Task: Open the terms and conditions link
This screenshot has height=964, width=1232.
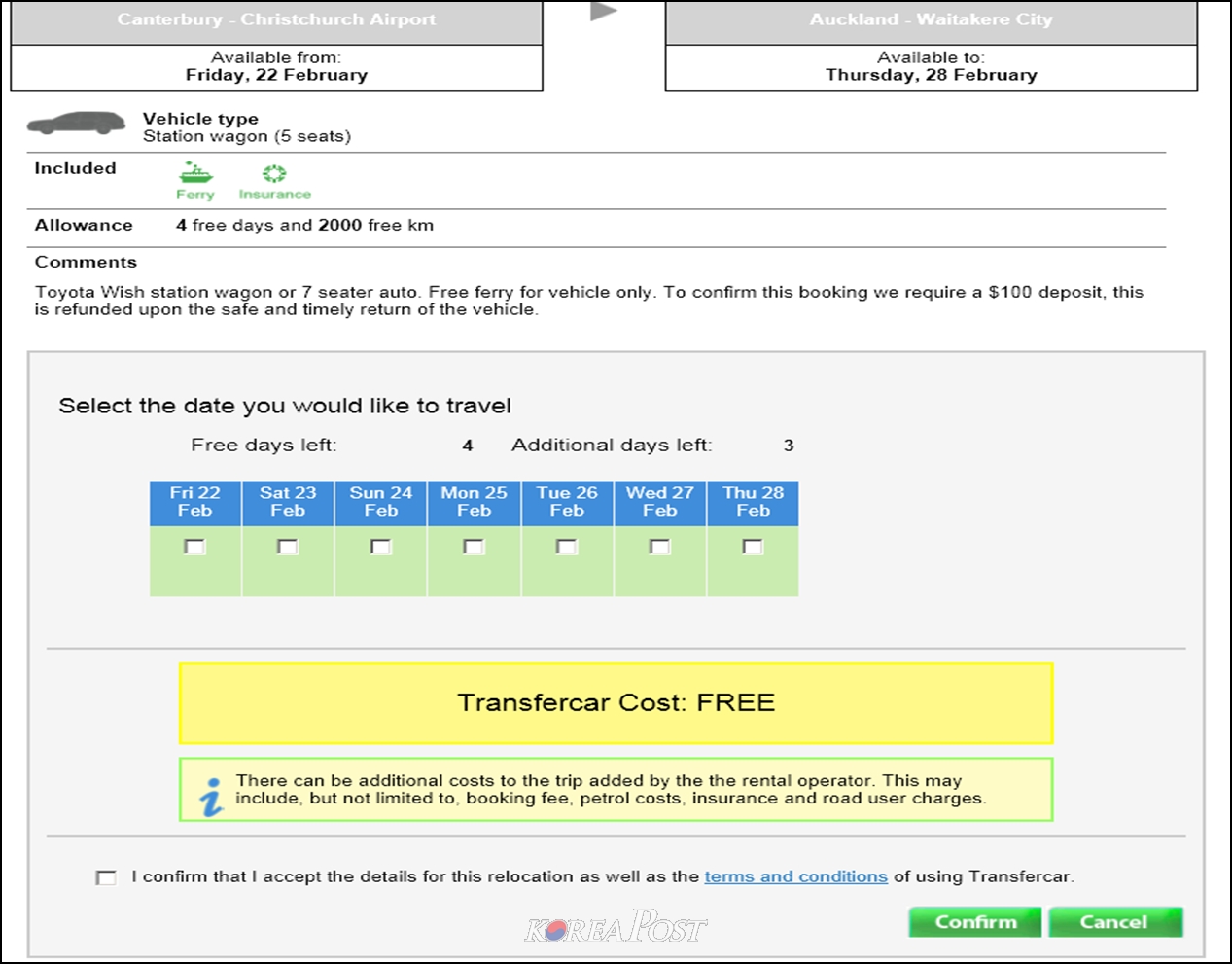Action: (x=795, y=876)
